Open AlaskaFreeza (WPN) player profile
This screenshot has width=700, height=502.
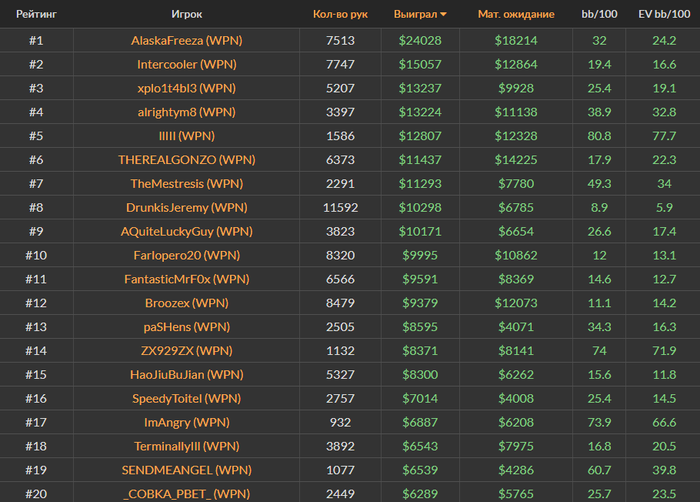[187, 41]
